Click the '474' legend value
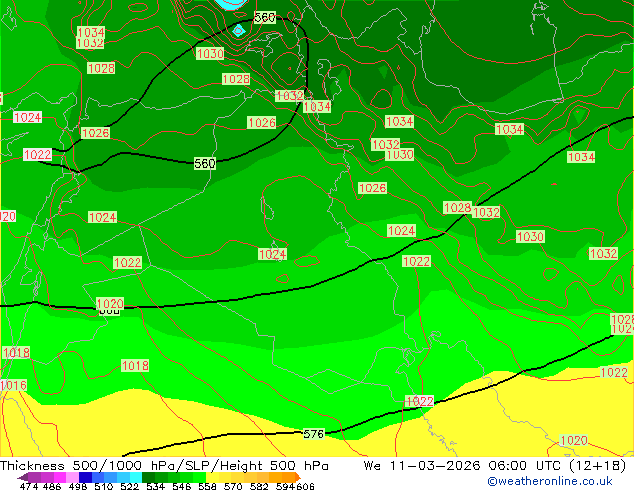 29,486
